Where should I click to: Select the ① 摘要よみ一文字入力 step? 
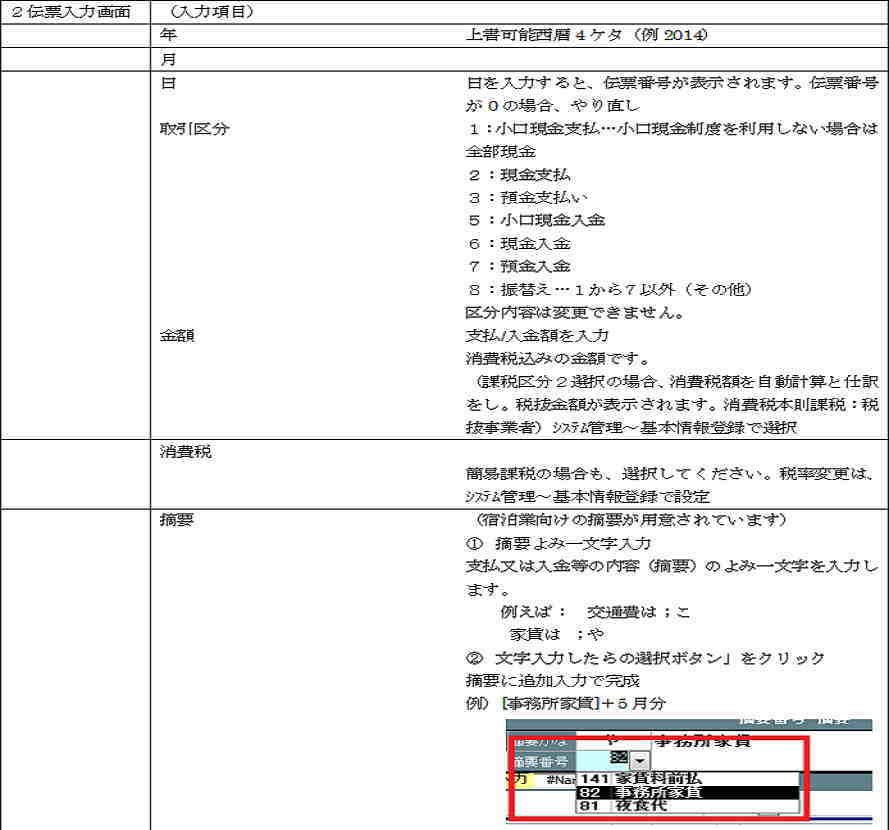pyautogui.click(x=558, y=544)
